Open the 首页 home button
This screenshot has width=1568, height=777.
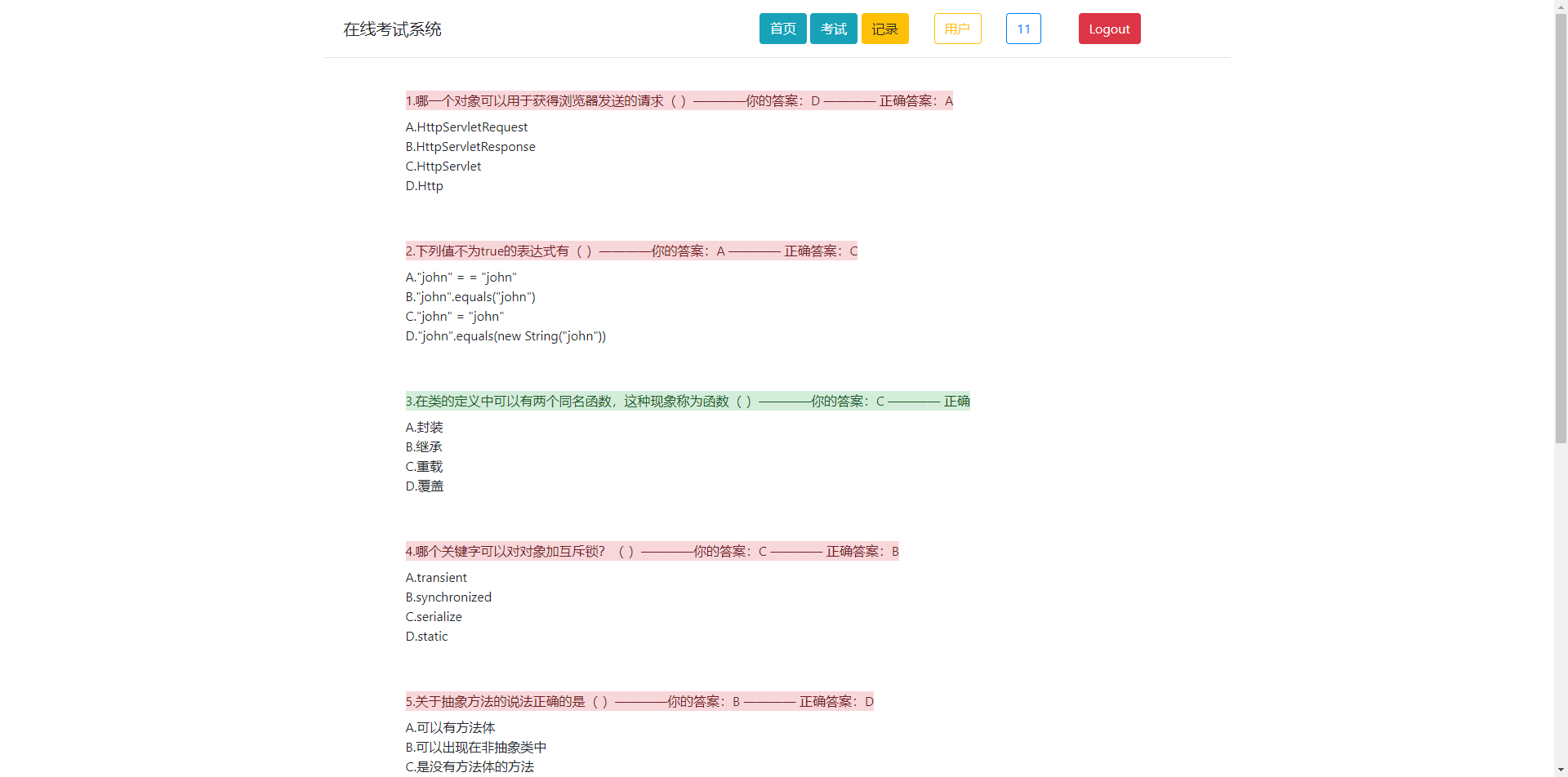(782, 29)
